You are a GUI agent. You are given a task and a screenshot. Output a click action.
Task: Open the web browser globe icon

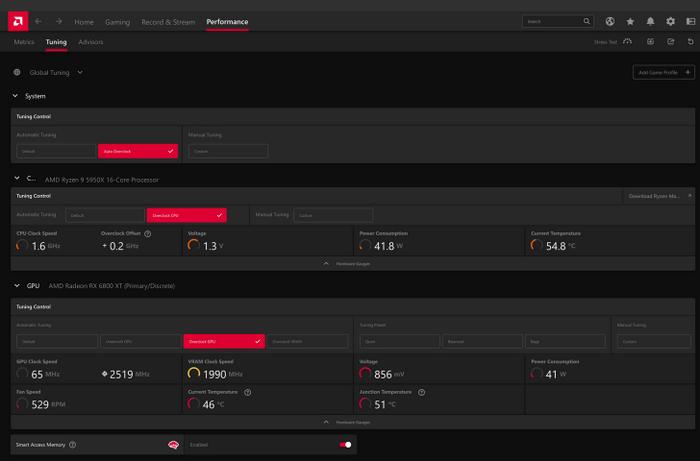click(610, 21)
